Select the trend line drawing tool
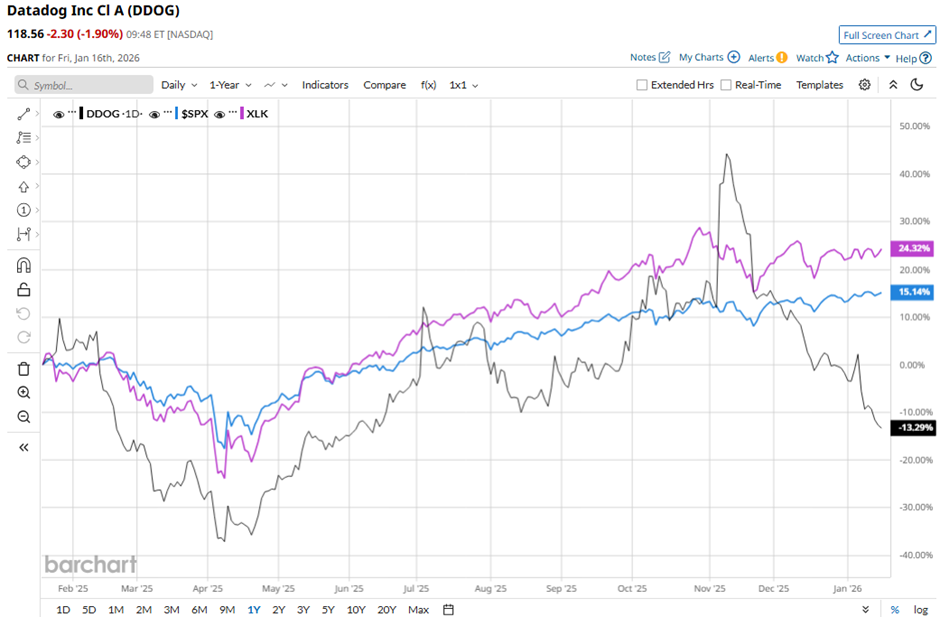Screen dimensions: 940x617 pyautogui.click(x=23, y=114)
